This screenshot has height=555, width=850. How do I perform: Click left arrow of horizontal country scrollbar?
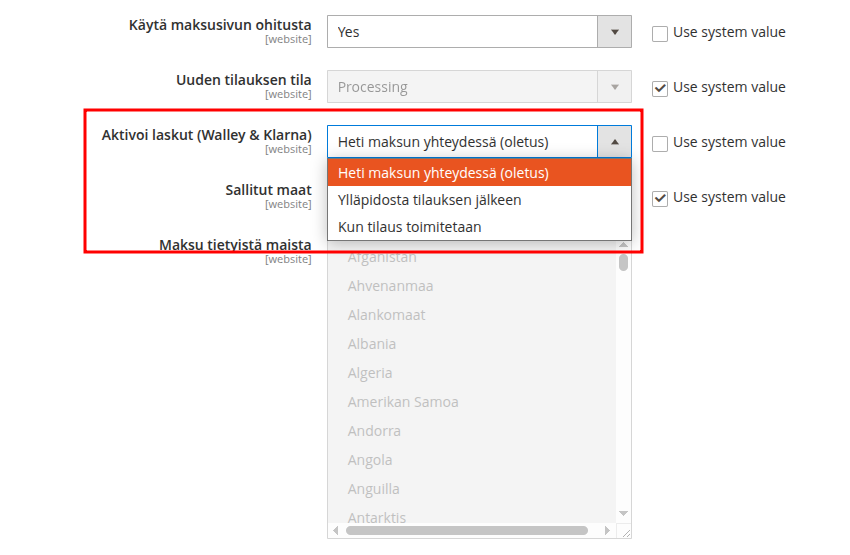[x=336, y=530]
